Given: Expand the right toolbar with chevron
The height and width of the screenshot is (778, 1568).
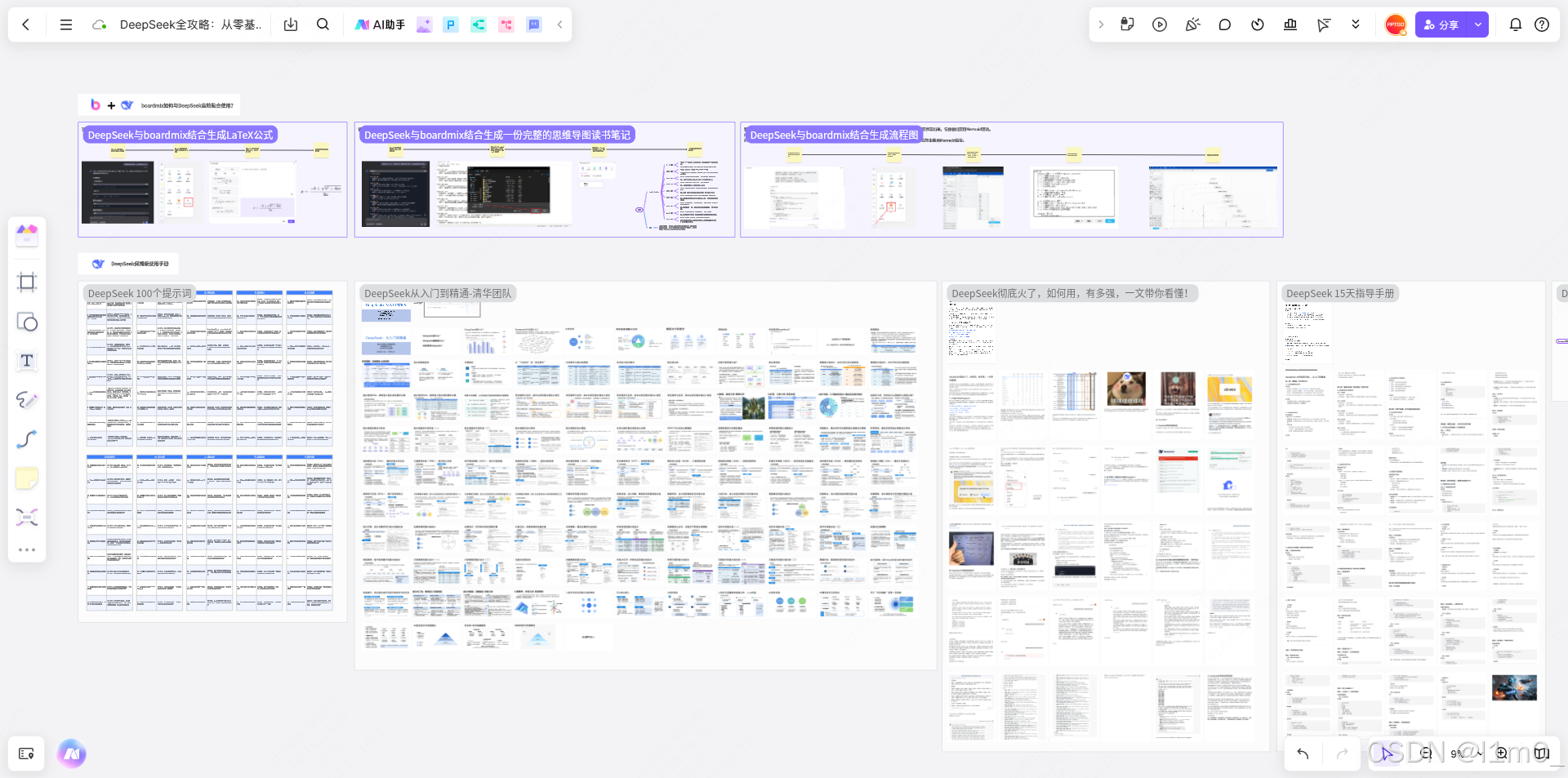Looking at the screenshot, I should click(x=1101, y=24).
